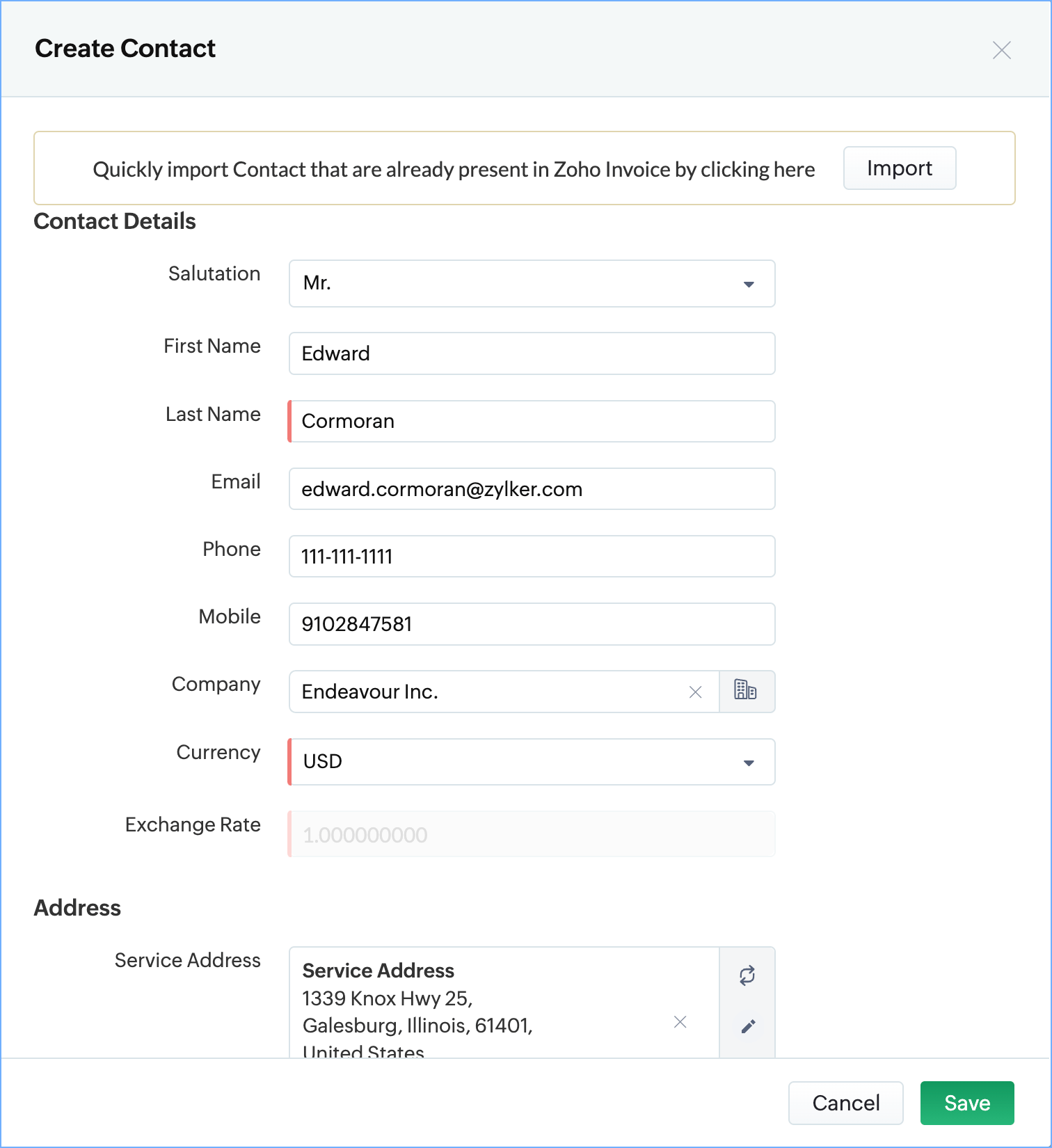Click into the Email field
The width and height of the screenshot is (1052, 1148).
[x=532, y=489]
